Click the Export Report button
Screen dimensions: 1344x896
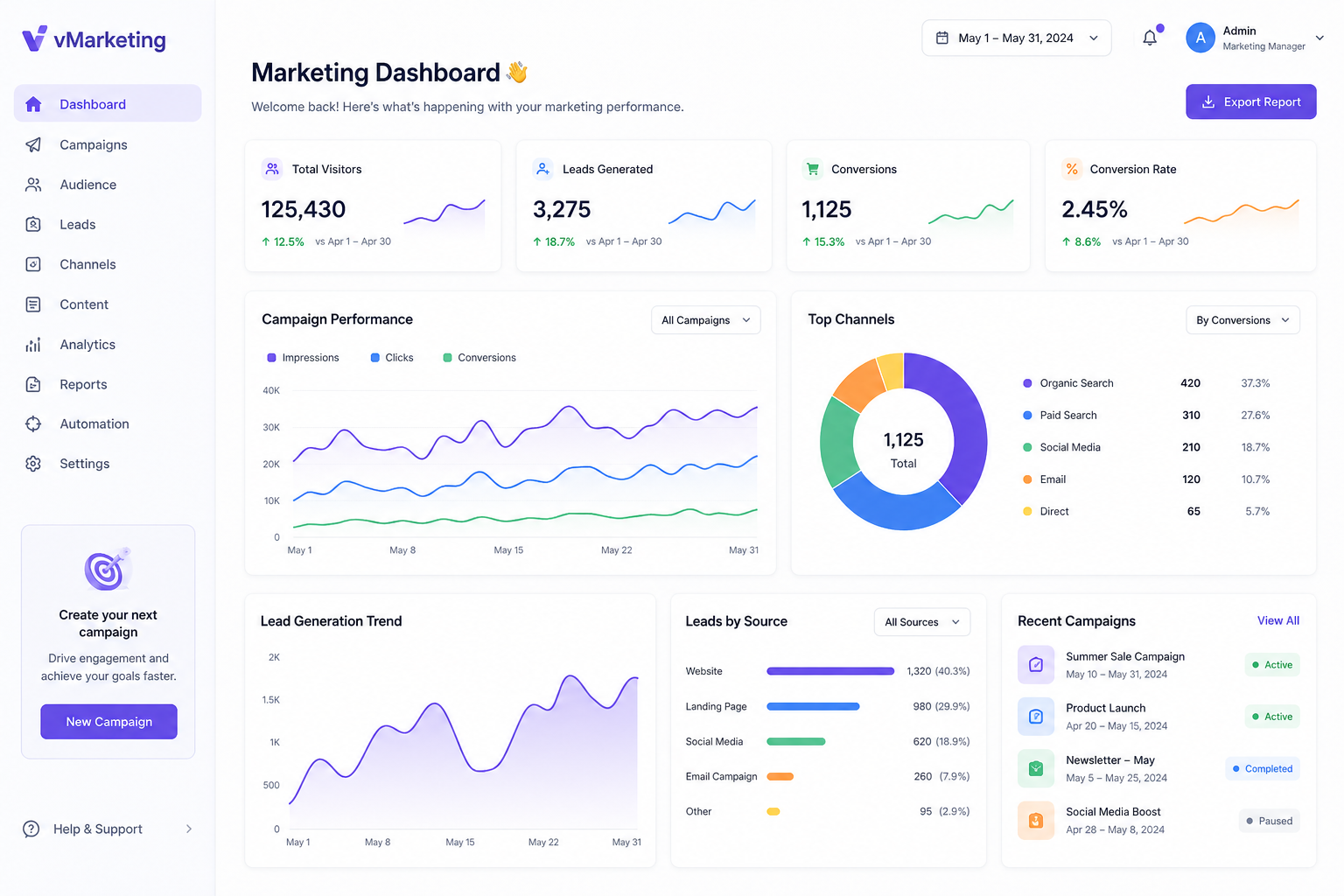[1251, 101]
